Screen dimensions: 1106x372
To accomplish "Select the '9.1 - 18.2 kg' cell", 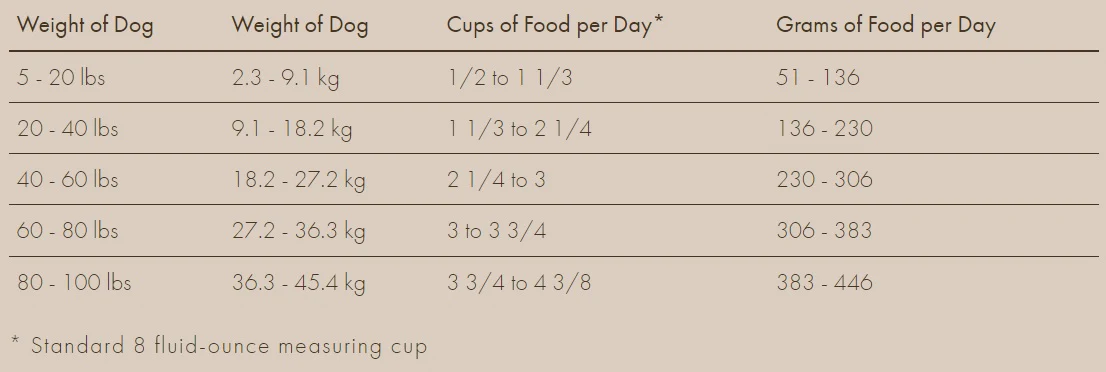I will tap(292, 128).
